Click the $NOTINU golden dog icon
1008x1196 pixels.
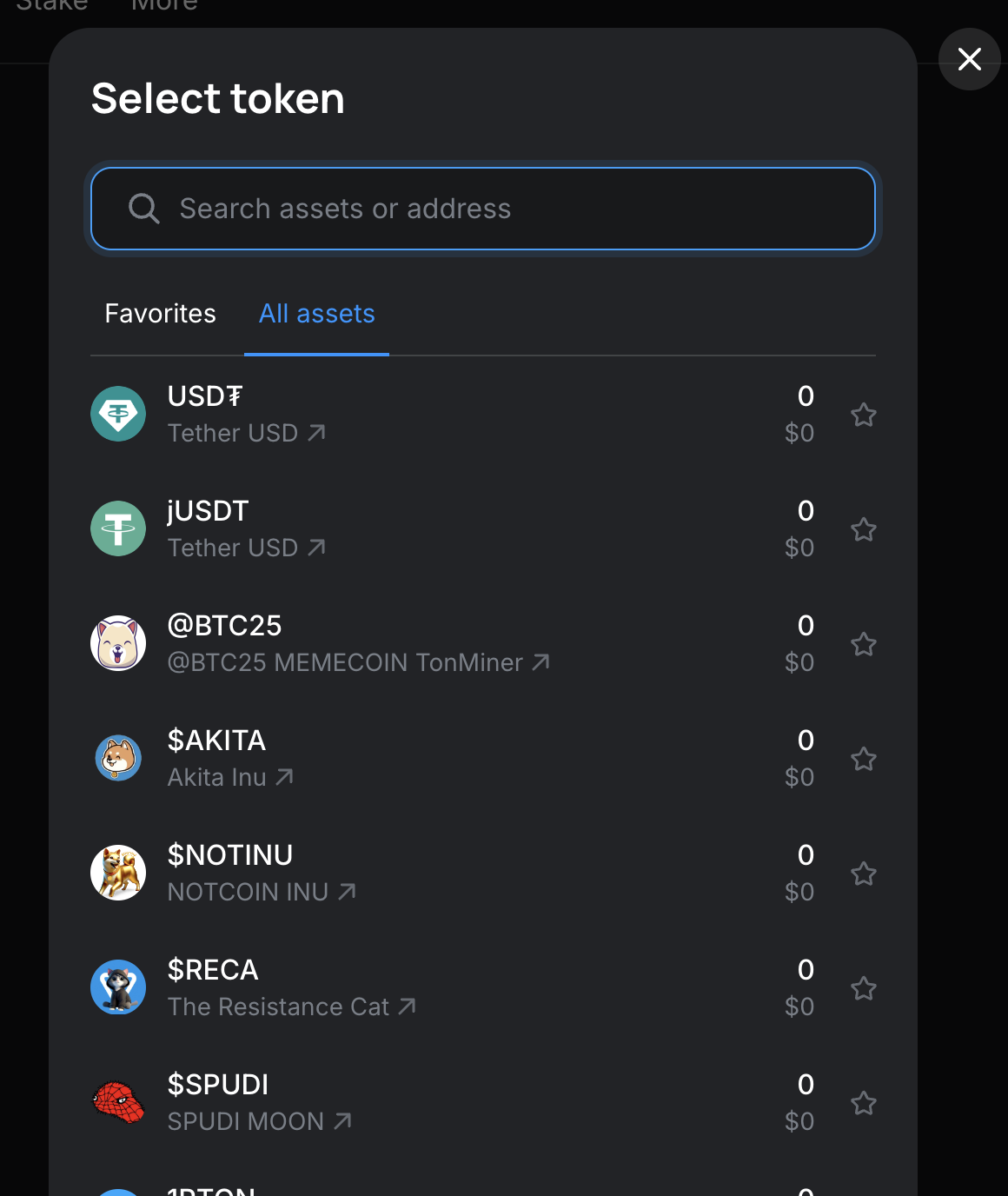tap(118, 873)
